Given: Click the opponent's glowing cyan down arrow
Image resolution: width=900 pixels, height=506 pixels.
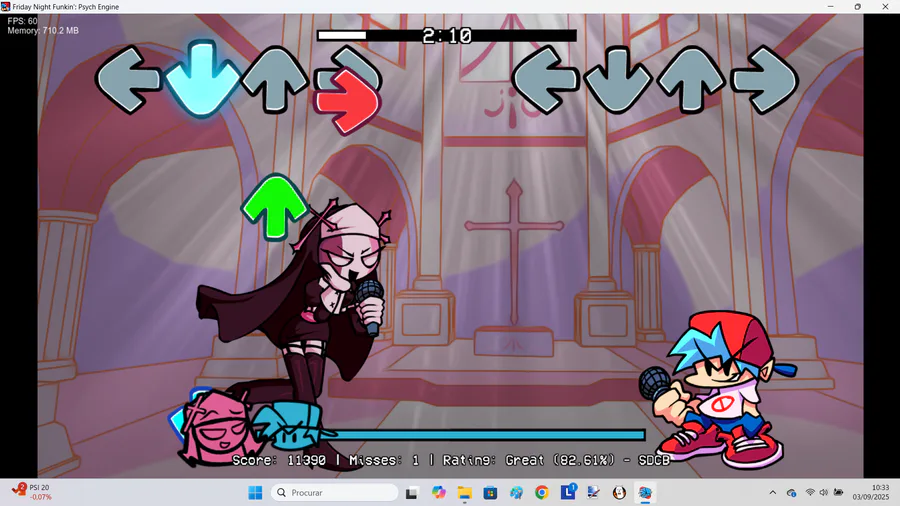Looking at the screenshot, I should (x=202, y=79).
